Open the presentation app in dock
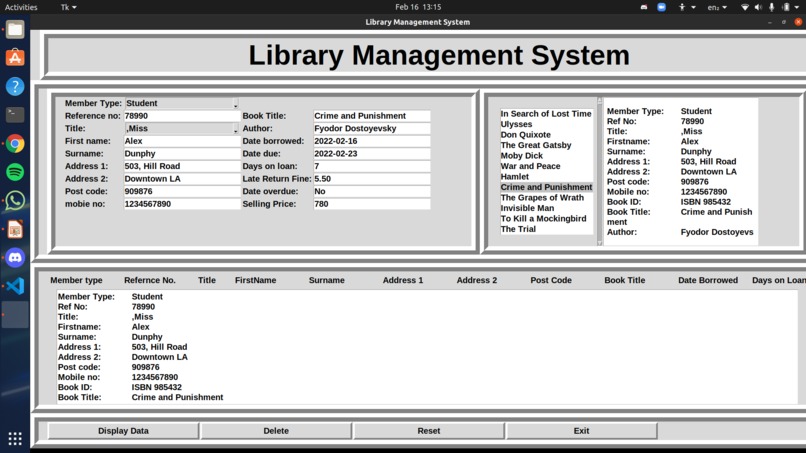 coord(15,229)
